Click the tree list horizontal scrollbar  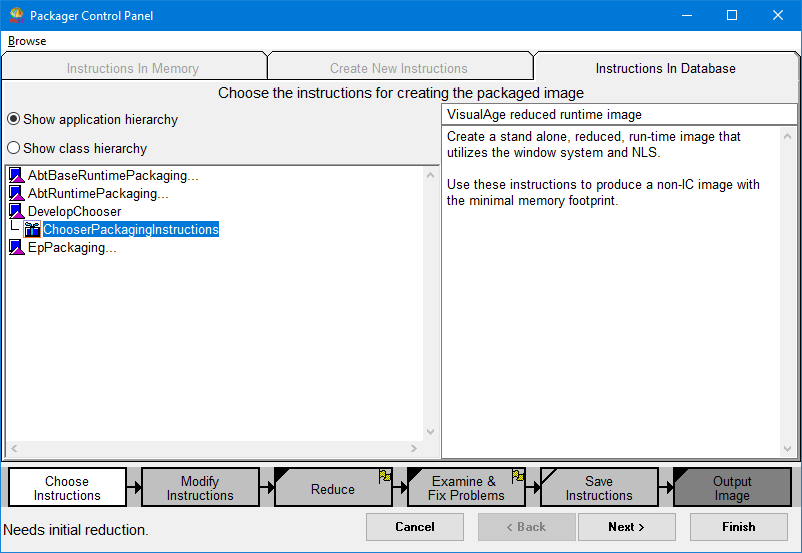click(x=214, y=448)
